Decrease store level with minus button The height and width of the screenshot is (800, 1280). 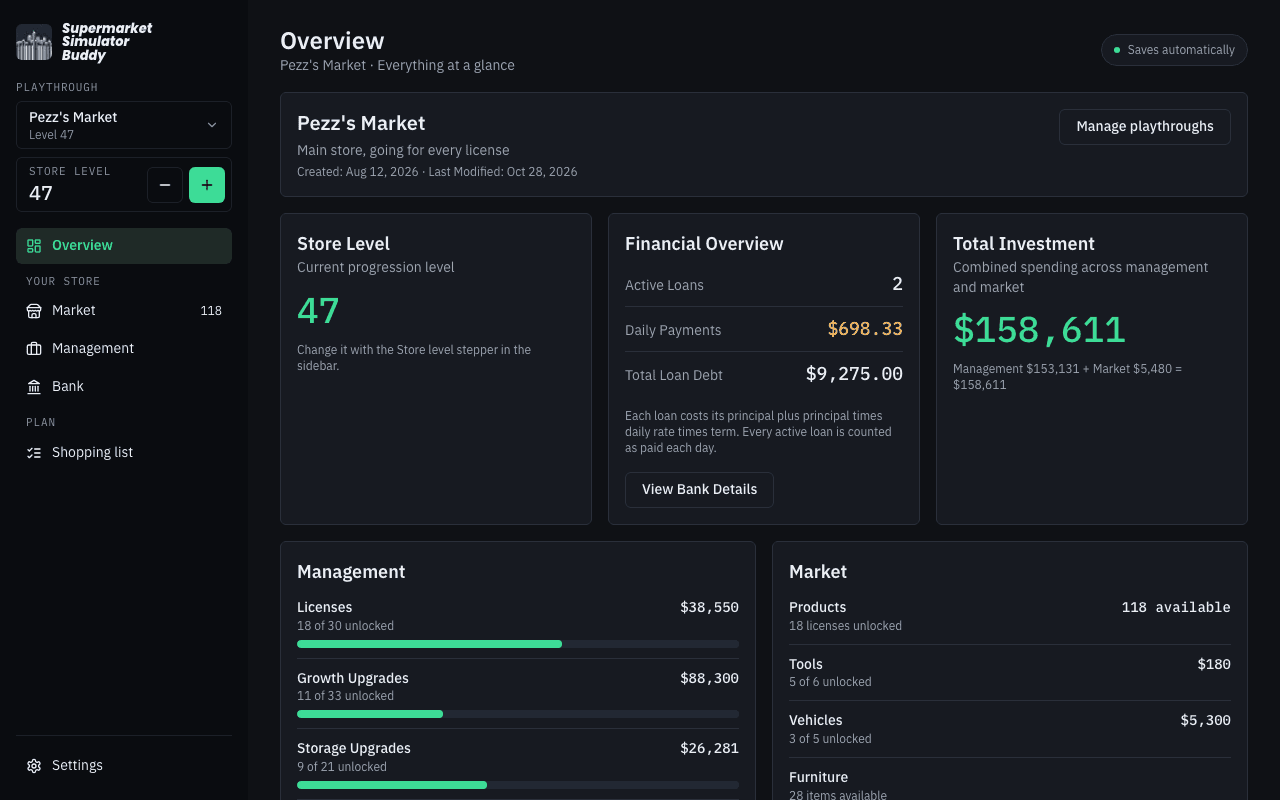coord(165,185)
